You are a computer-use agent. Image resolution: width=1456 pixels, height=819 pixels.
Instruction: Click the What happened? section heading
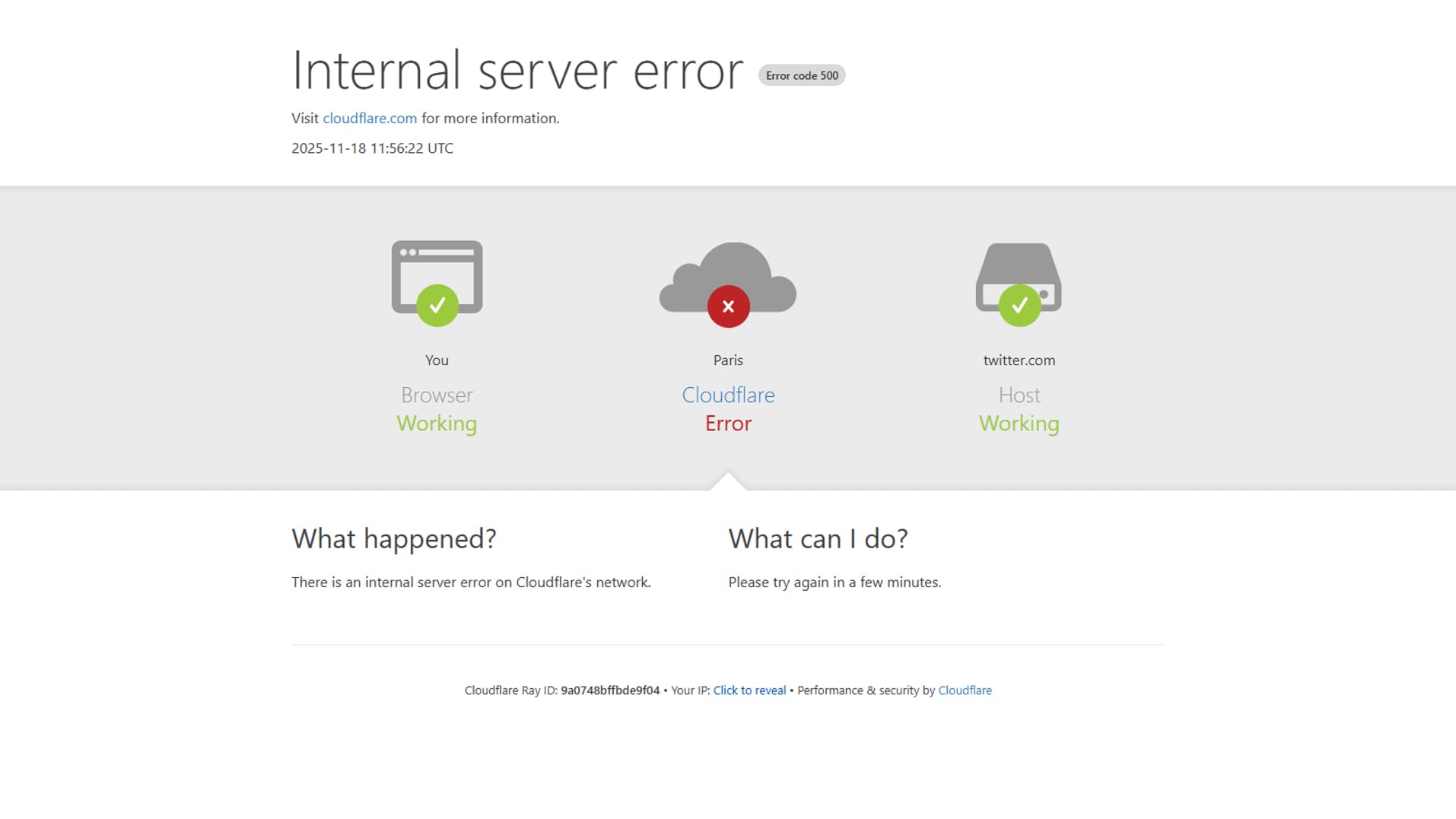[x=394, y=538]
